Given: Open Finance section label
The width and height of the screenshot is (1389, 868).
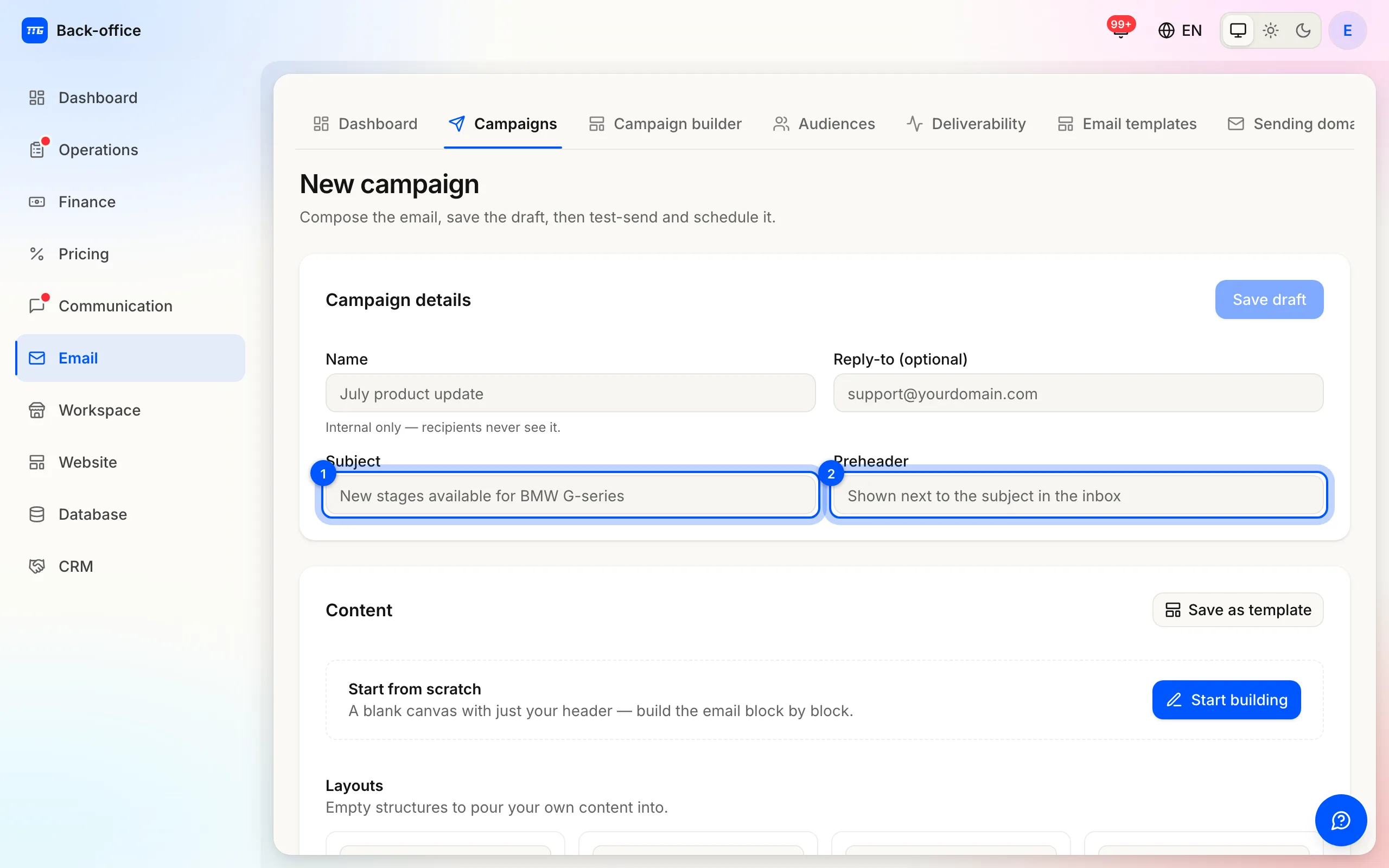Looking at the screenshot, I should coord(87,202).
